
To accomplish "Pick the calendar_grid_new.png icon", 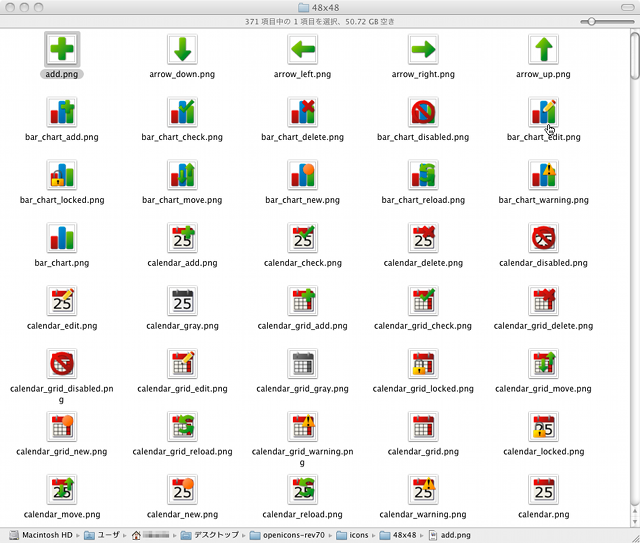I will (62, 427).
